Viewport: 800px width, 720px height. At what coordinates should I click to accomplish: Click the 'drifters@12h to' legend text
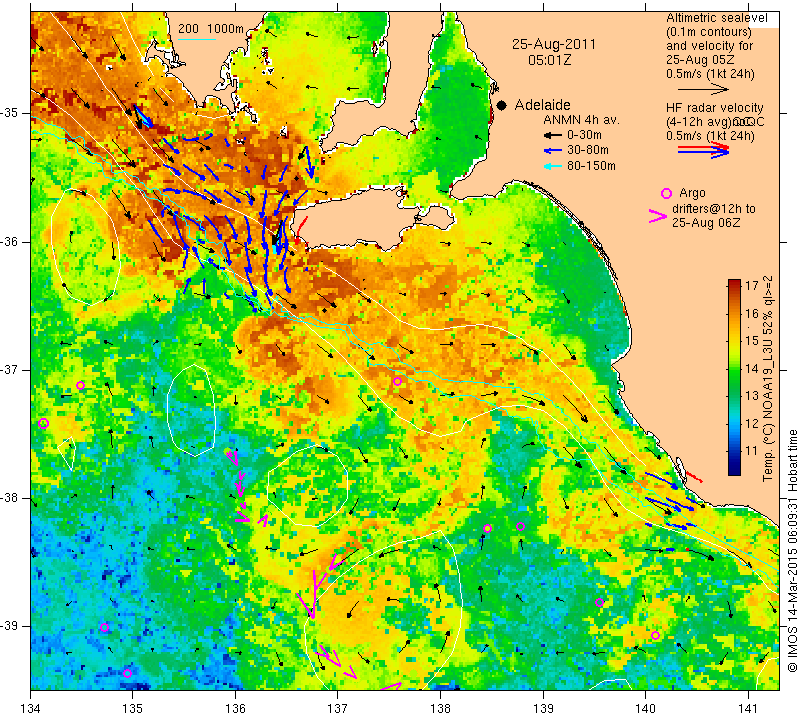tap(714, 209)
